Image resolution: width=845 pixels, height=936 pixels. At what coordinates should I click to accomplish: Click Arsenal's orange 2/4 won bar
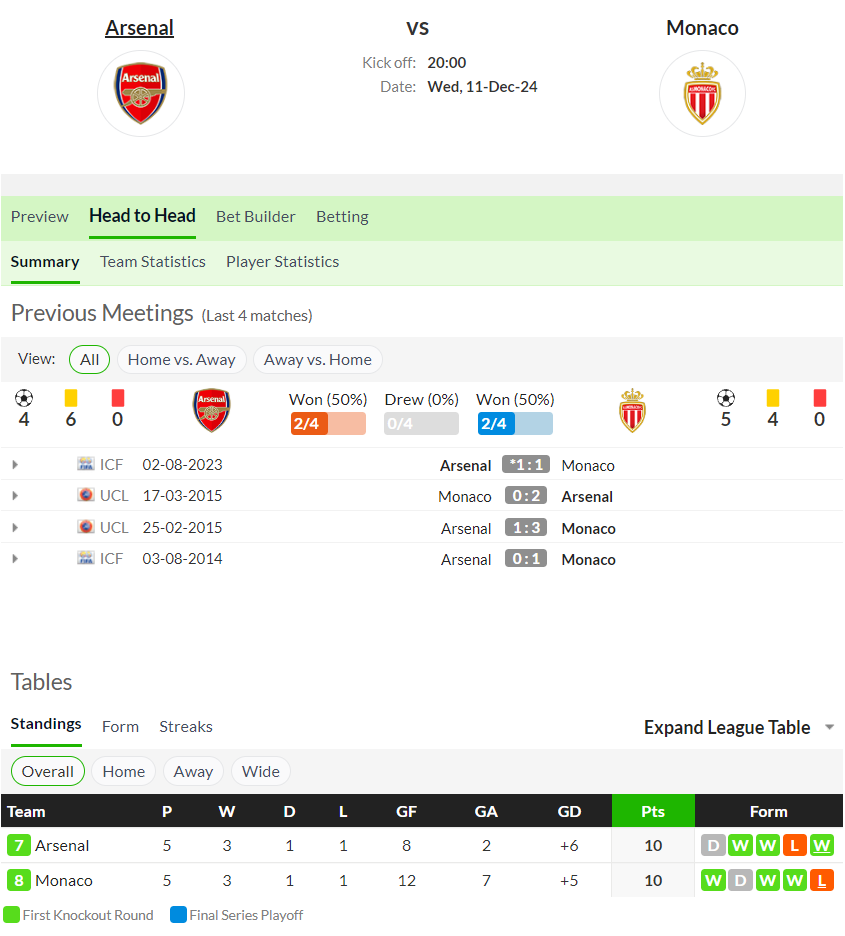click(x=328, y=423)
